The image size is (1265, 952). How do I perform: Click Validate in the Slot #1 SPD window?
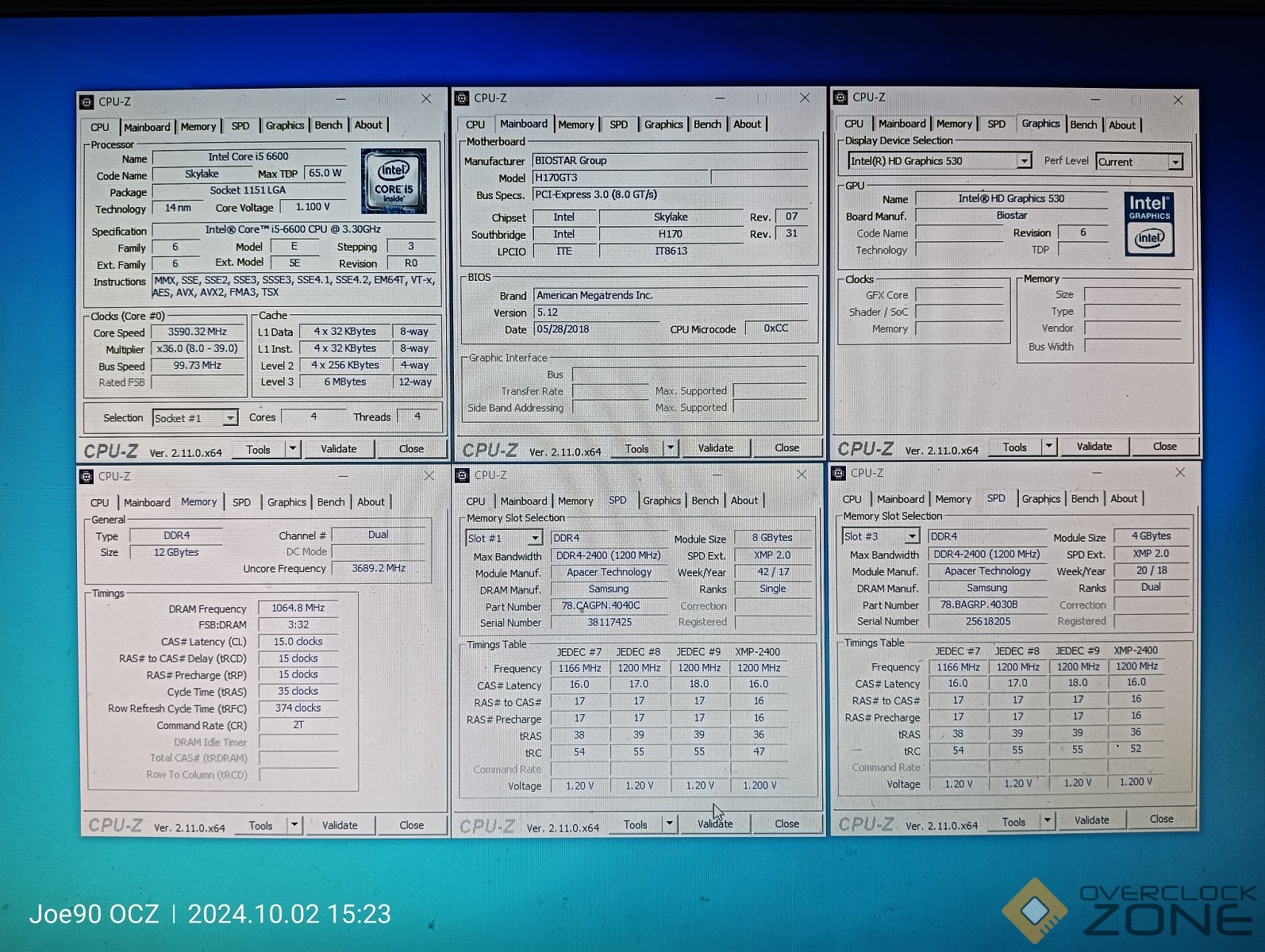[715, 824]
